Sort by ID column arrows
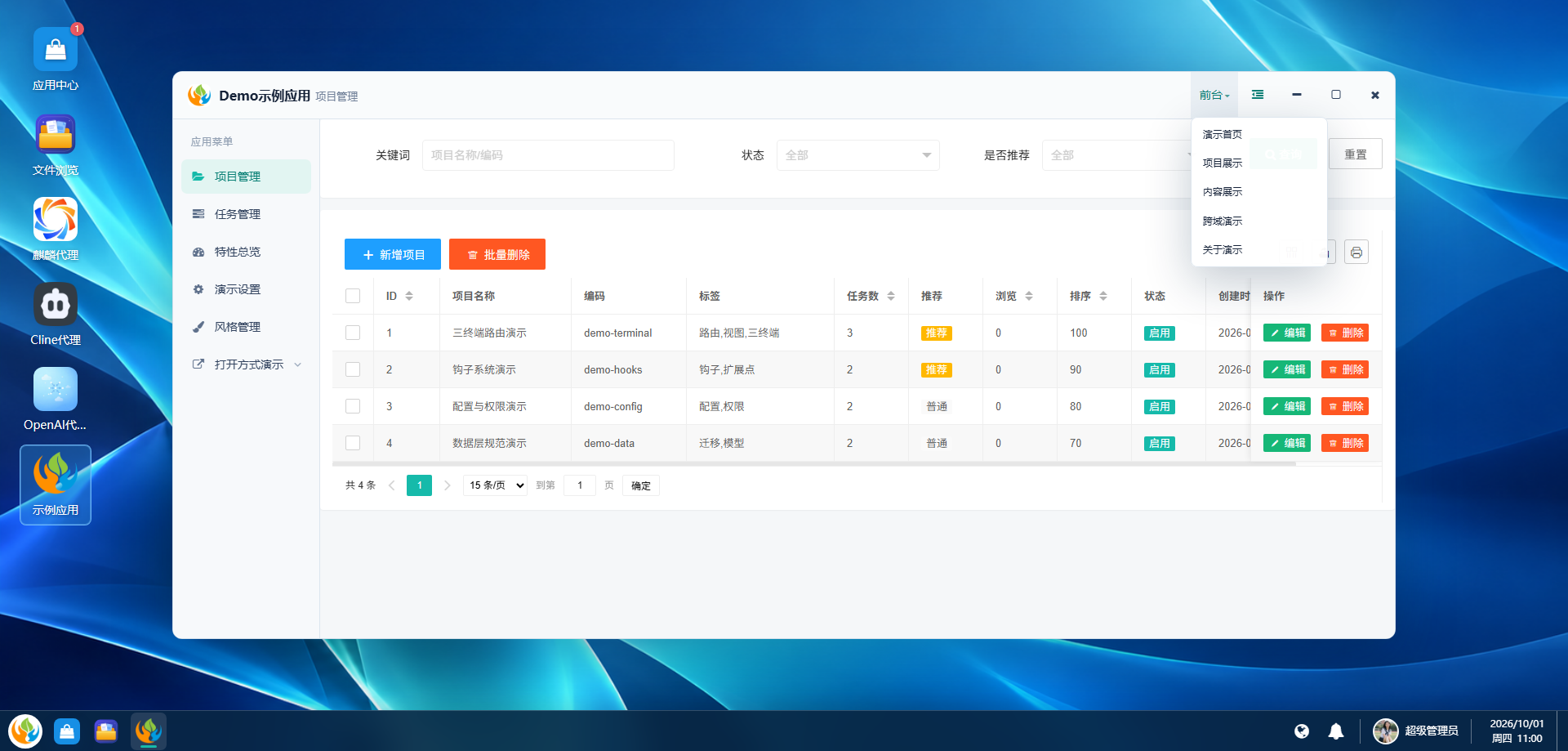The height and width of the screenshot is (751, 1568). [x=409, y=296]
